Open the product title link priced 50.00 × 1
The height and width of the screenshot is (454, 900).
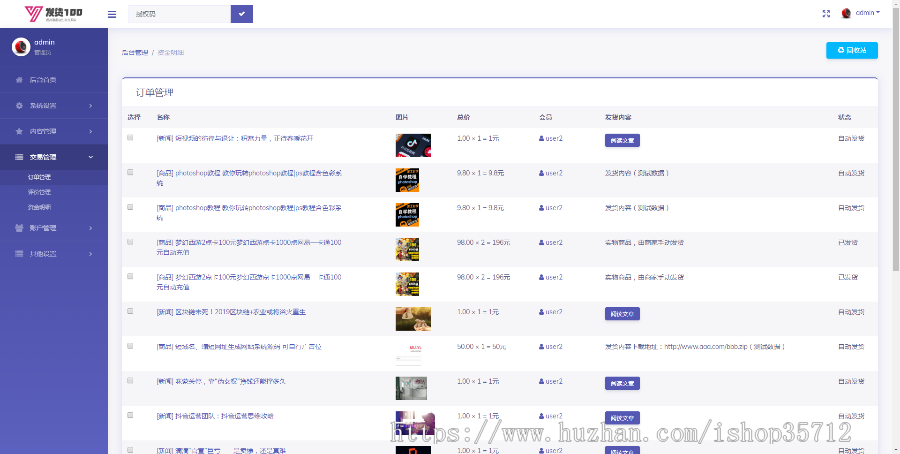coord(239,347)
